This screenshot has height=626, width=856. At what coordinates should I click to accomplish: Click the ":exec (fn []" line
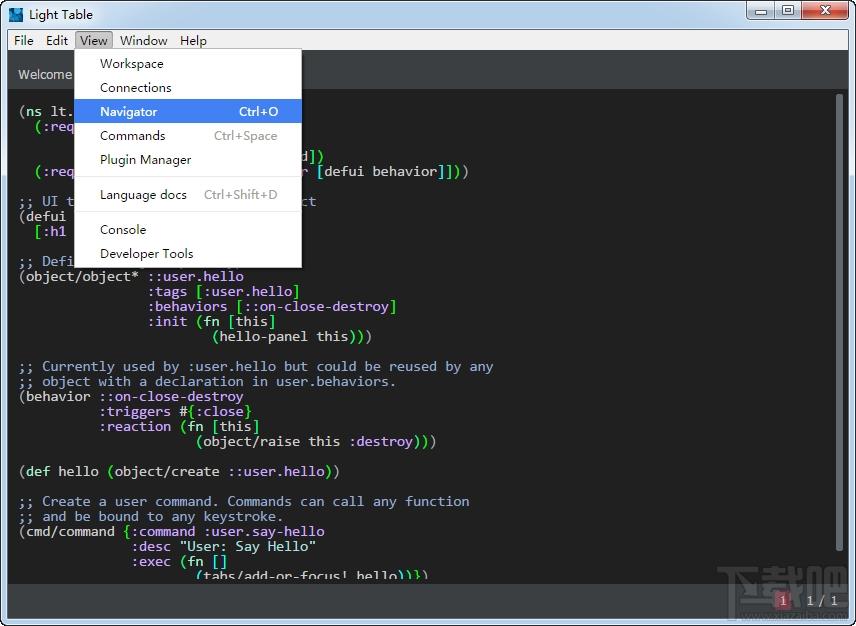179,561
